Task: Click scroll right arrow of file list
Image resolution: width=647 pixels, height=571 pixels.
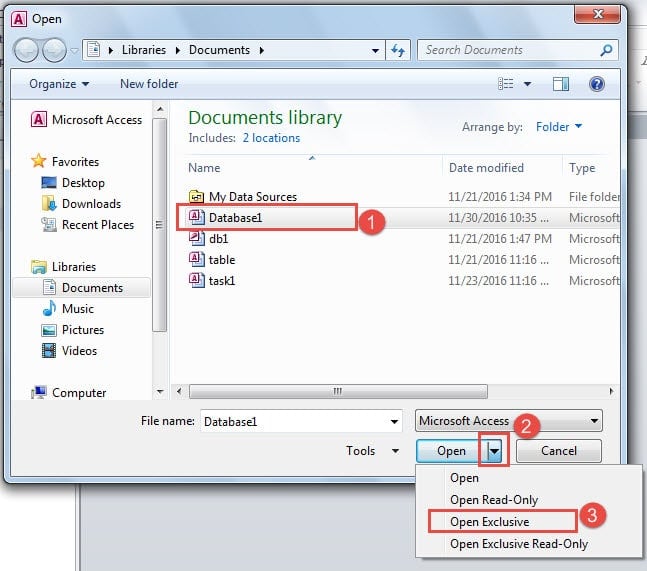Action: (x=611, y=391)
